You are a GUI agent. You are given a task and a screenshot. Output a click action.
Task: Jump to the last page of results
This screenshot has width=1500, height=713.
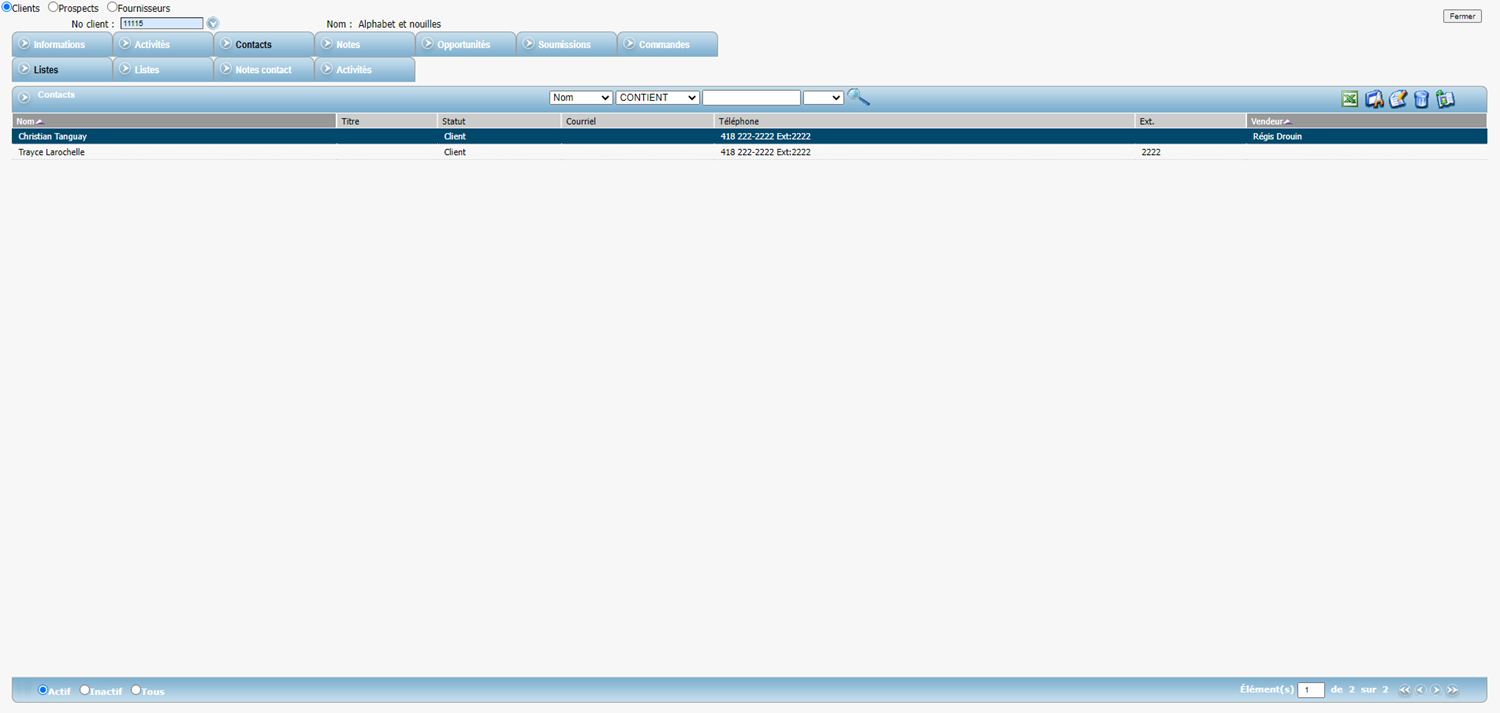click(1452, 690)
